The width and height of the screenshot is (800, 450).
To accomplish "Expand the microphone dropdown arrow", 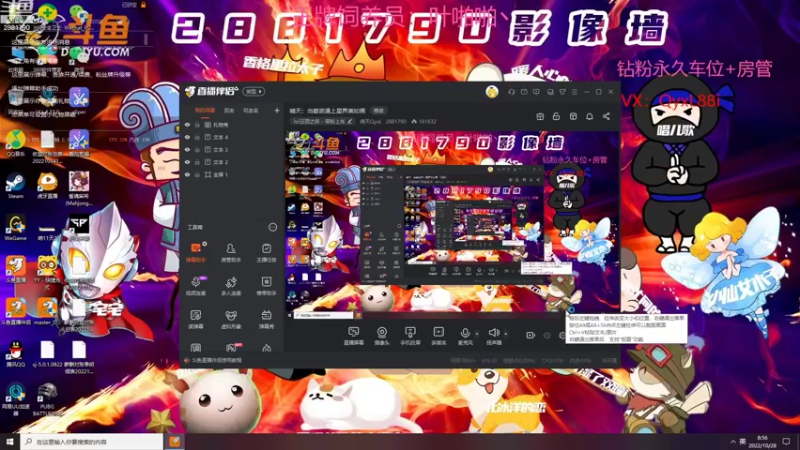I will tap(477, 334).
